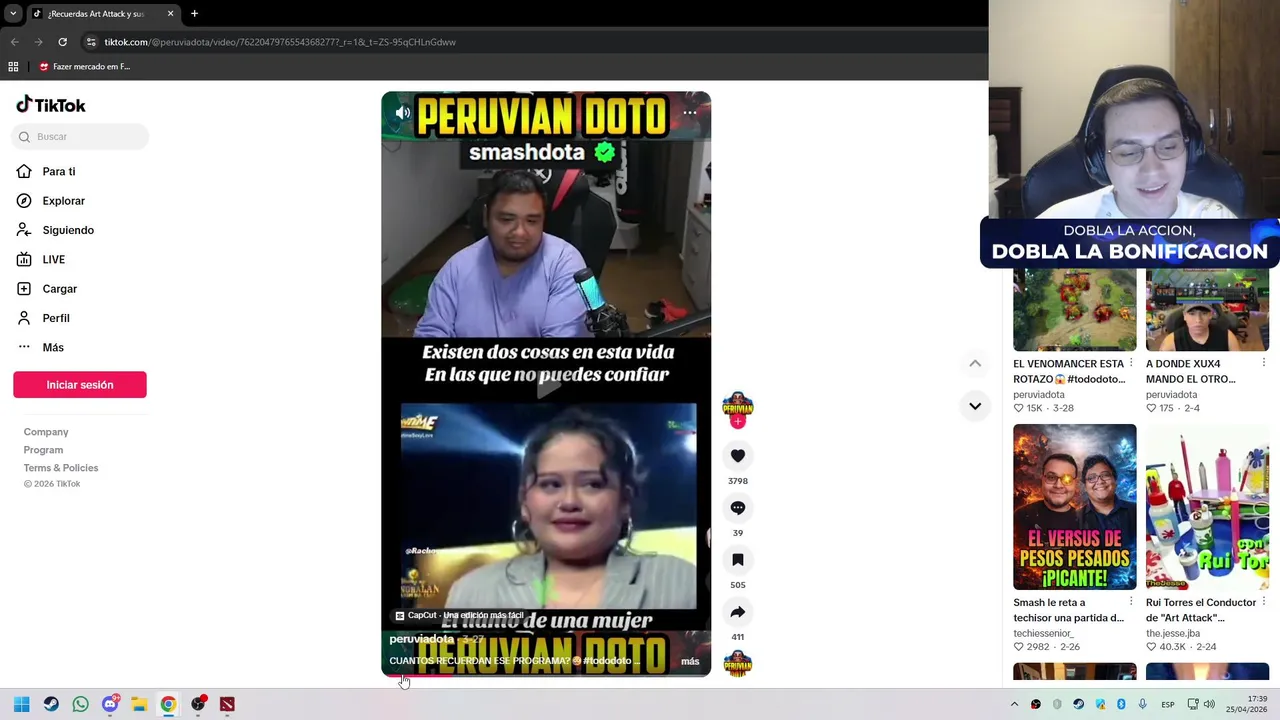Image resolution: width=1280 pixels, height=720 pixels.
Task: Play the video via center play icon
Action: pyautogui.click(x=546, y=384)
